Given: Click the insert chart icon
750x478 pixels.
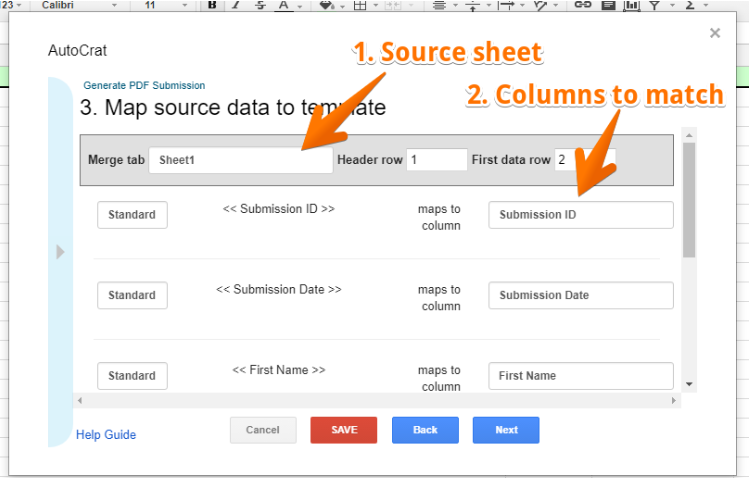Looking at the screenshot, I should 632,5.
